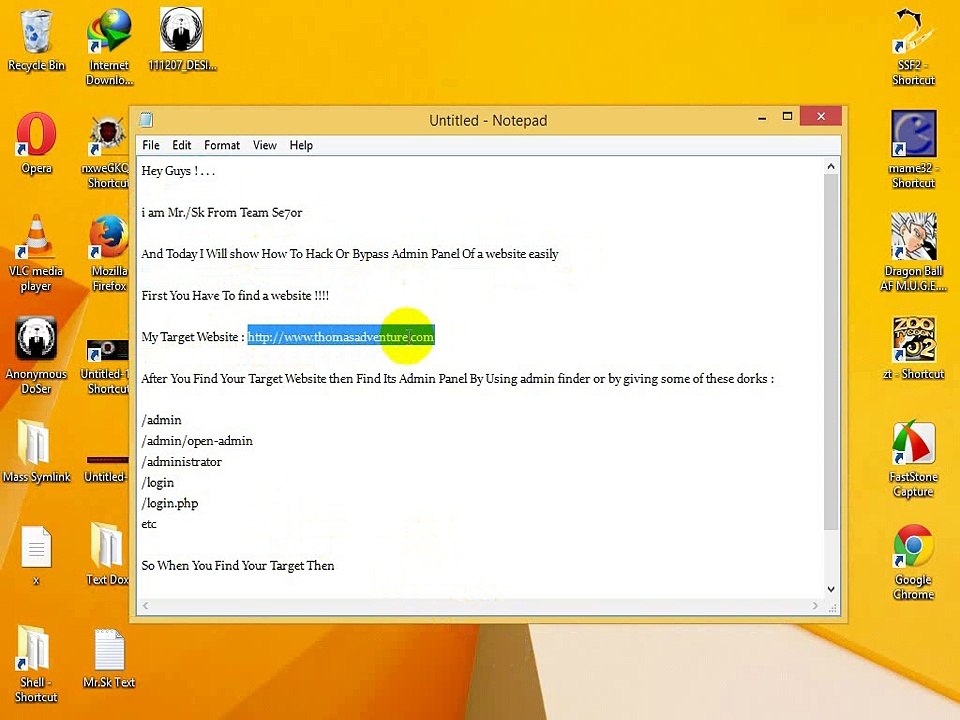This screenshot has height=720, width=960.
Task: Select the text file named x
Action: click(36, 555)
